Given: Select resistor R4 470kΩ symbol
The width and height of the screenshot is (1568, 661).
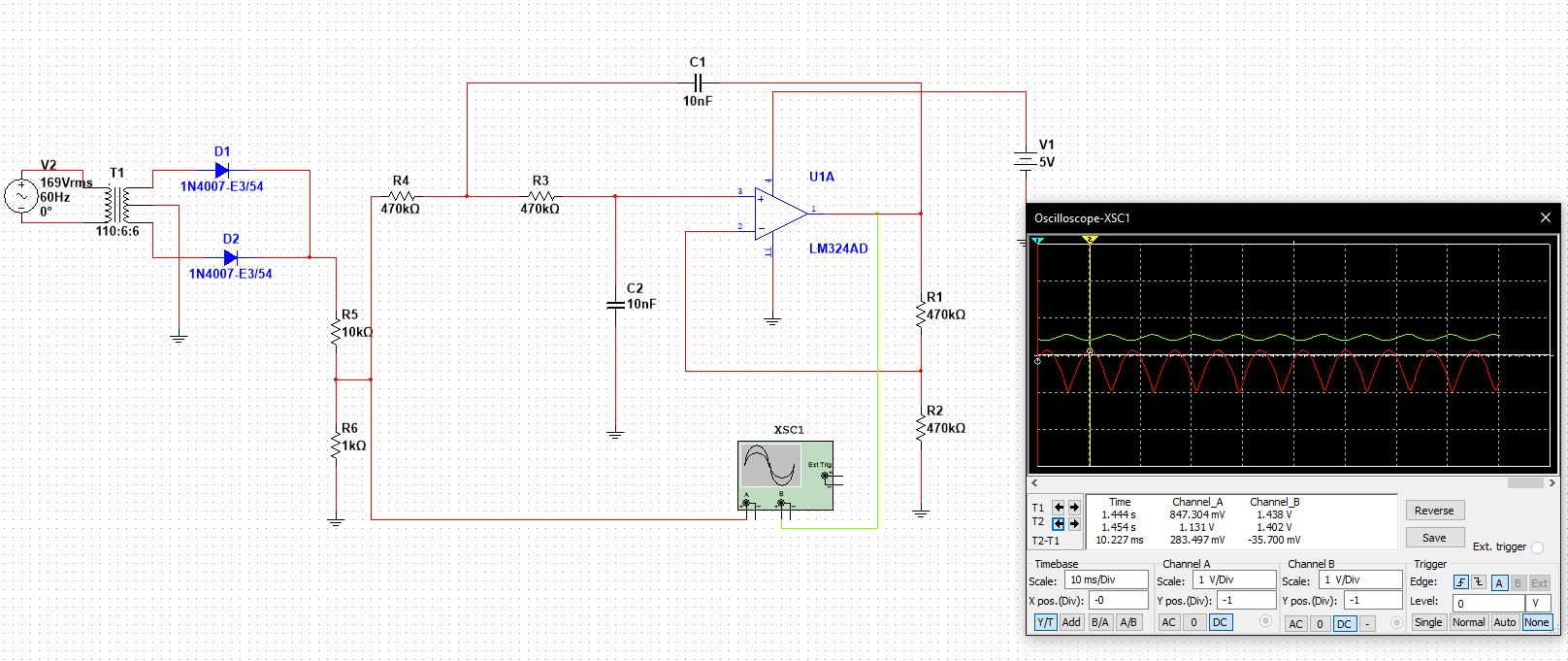Looking at the screenshot, I should [x=400, y=196].
